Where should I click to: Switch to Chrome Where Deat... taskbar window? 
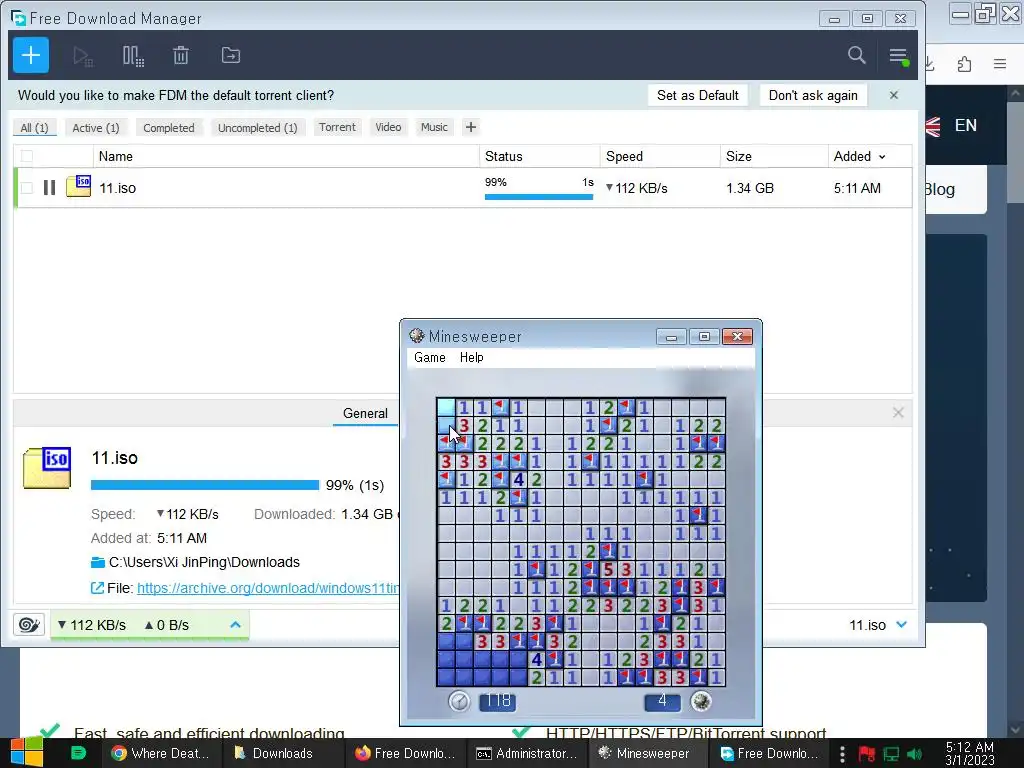pos(159,753)
